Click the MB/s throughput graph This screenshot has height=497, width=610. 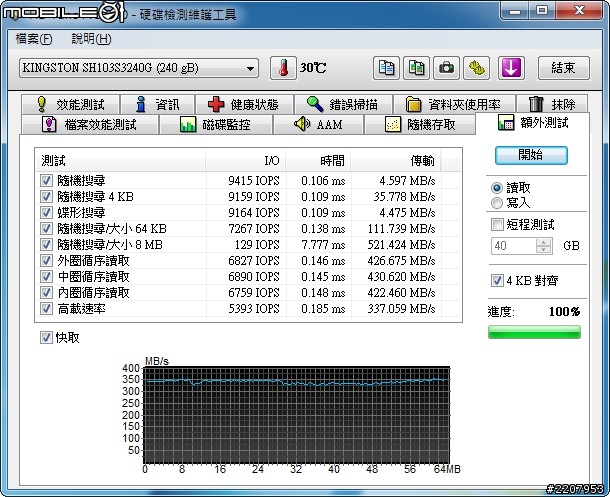(x=296, y=415)
